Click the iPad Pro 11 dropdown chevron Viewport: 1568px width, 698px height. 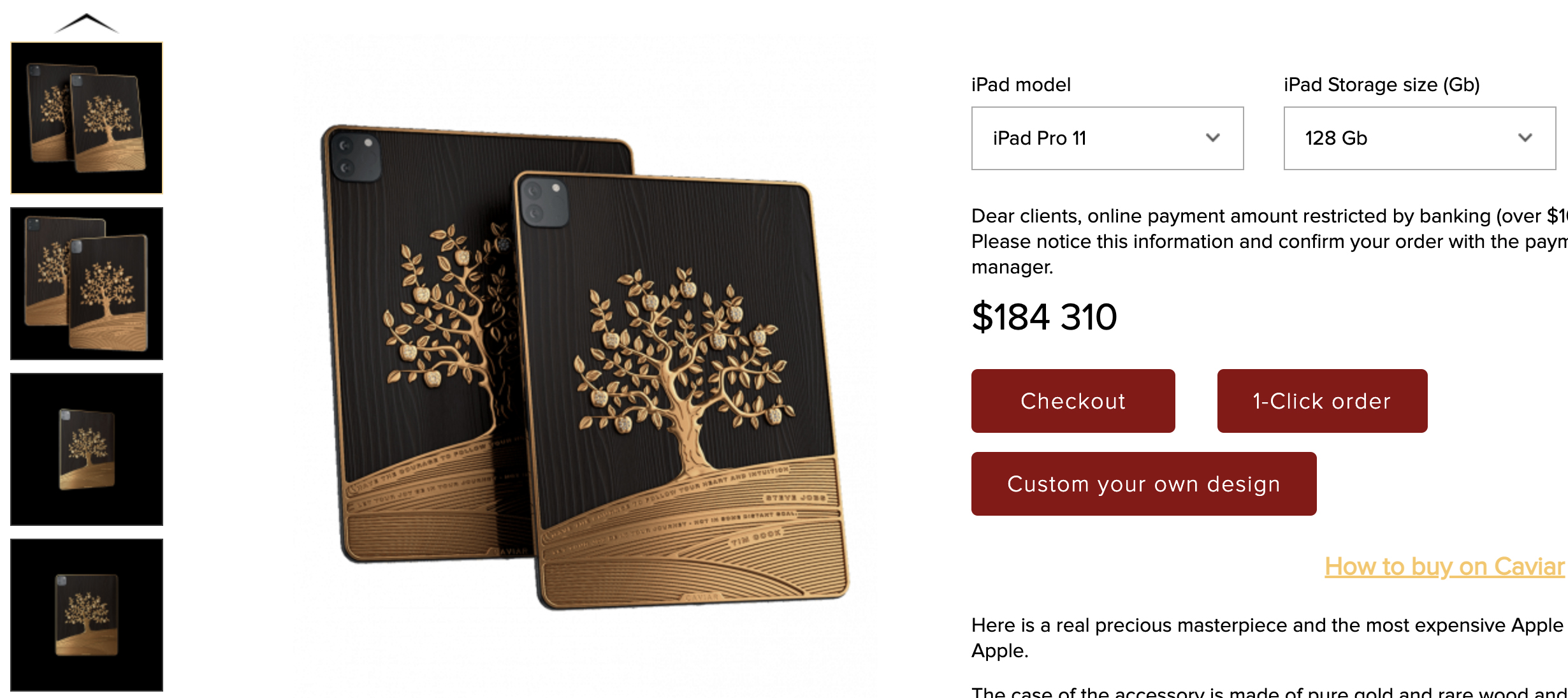pos(1213,138)
